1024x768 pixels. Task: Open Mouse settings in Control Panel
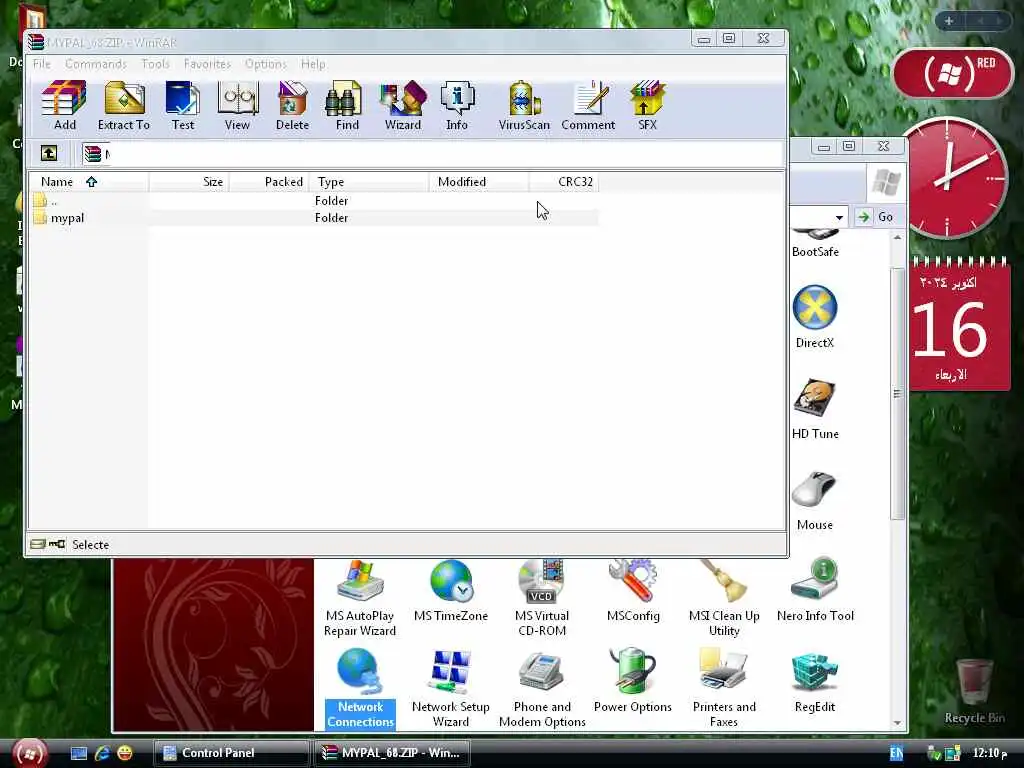pyautogui.click(x=815, y=500)
